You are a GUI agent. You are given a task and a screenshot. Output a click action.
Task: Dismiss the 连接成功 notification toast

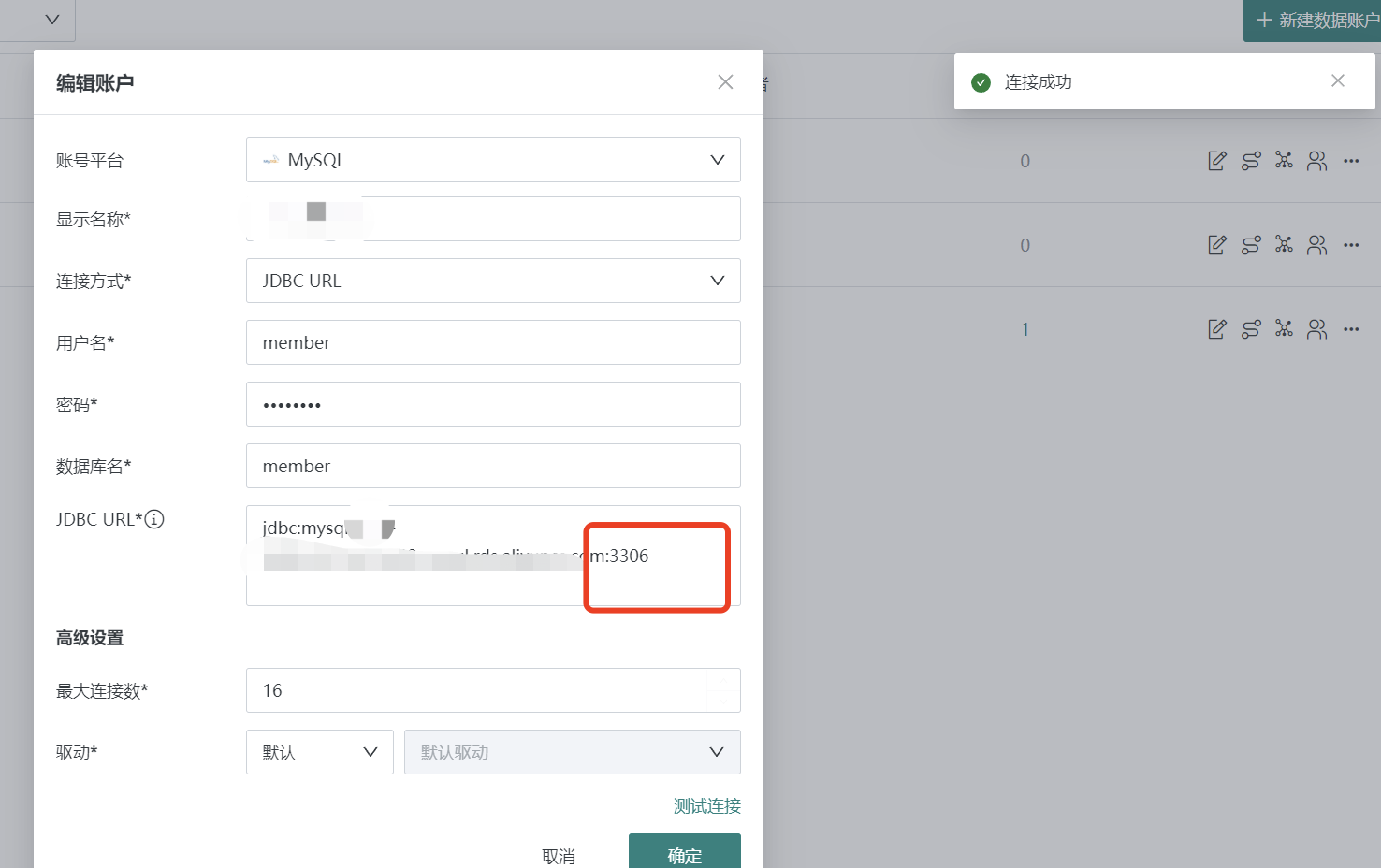[x=1338, y=80]
